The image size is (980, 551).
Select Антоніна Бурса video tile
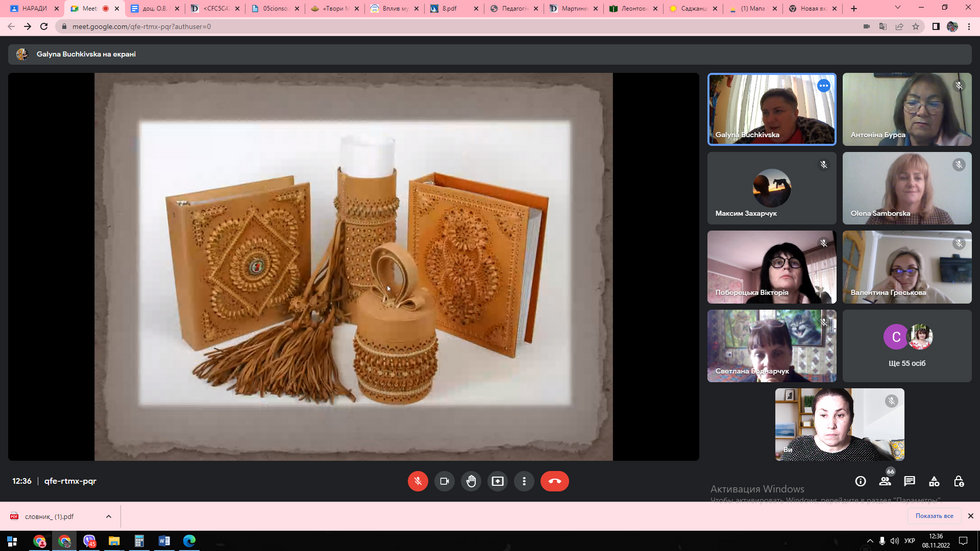907,109
